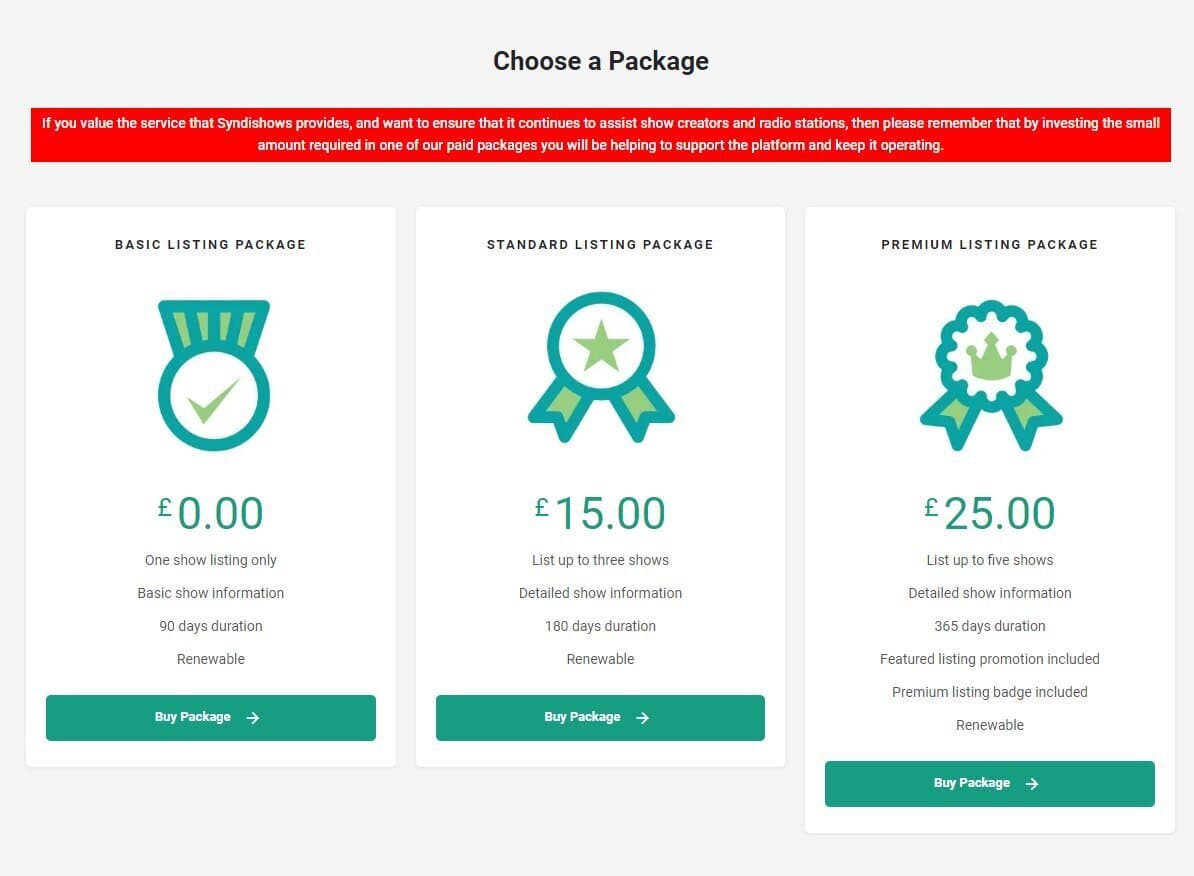Click Buy Package for the Premium Listing Package
Image resolution: width=1194 pixels, height=876 pixels.
tap(989, 783)
